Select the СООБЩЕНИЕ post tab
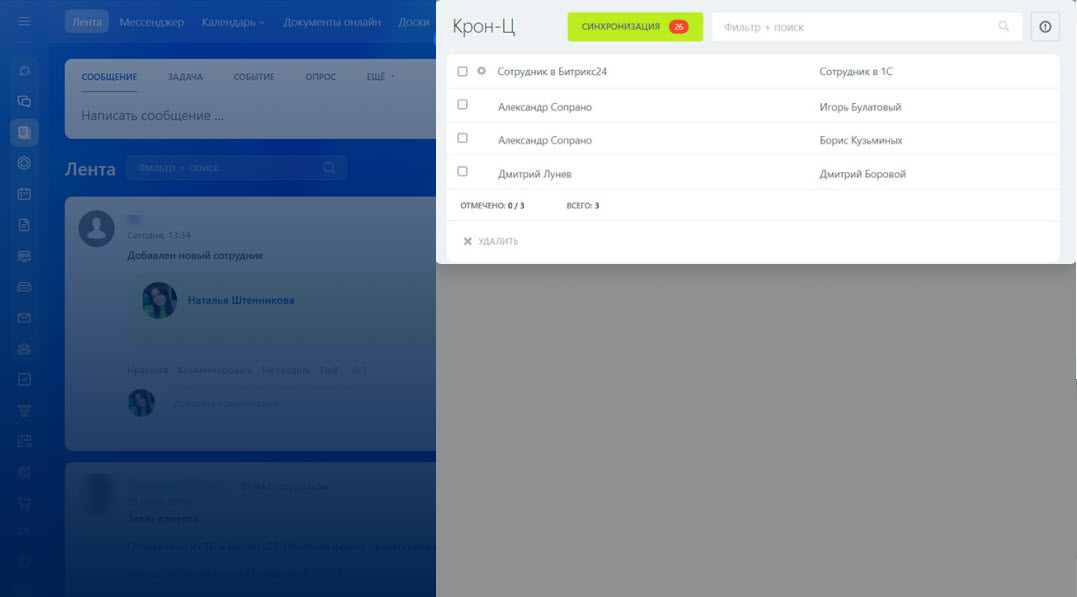The height and width of the screenshot is (597, 1077). (109, 77)
